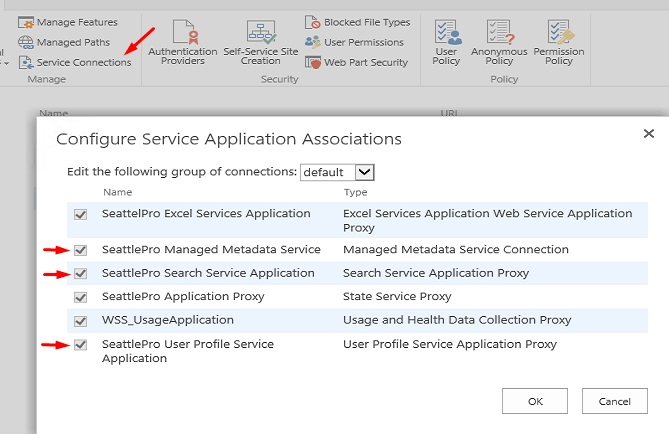The height and width of the screenshot is (434, 669).
Task: Click the Service Connections icon
Action: (x=26, y=62)
